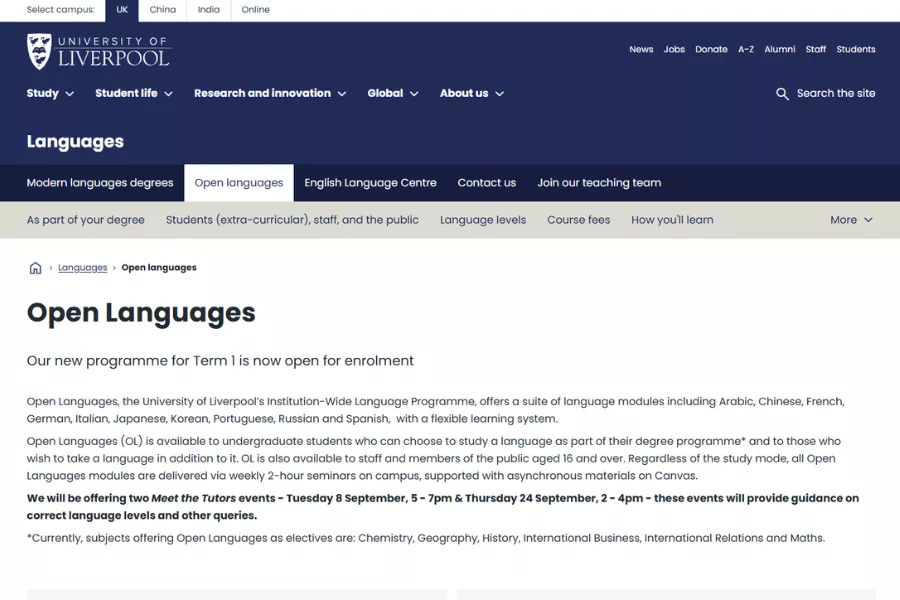Click the 'Select campus:' label

61,10
